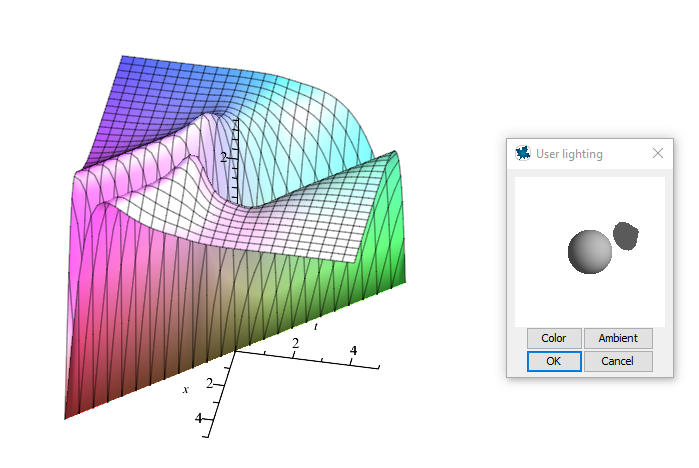Click the User lighting title bar text
The image size is (699, 468).
point(569,154)
